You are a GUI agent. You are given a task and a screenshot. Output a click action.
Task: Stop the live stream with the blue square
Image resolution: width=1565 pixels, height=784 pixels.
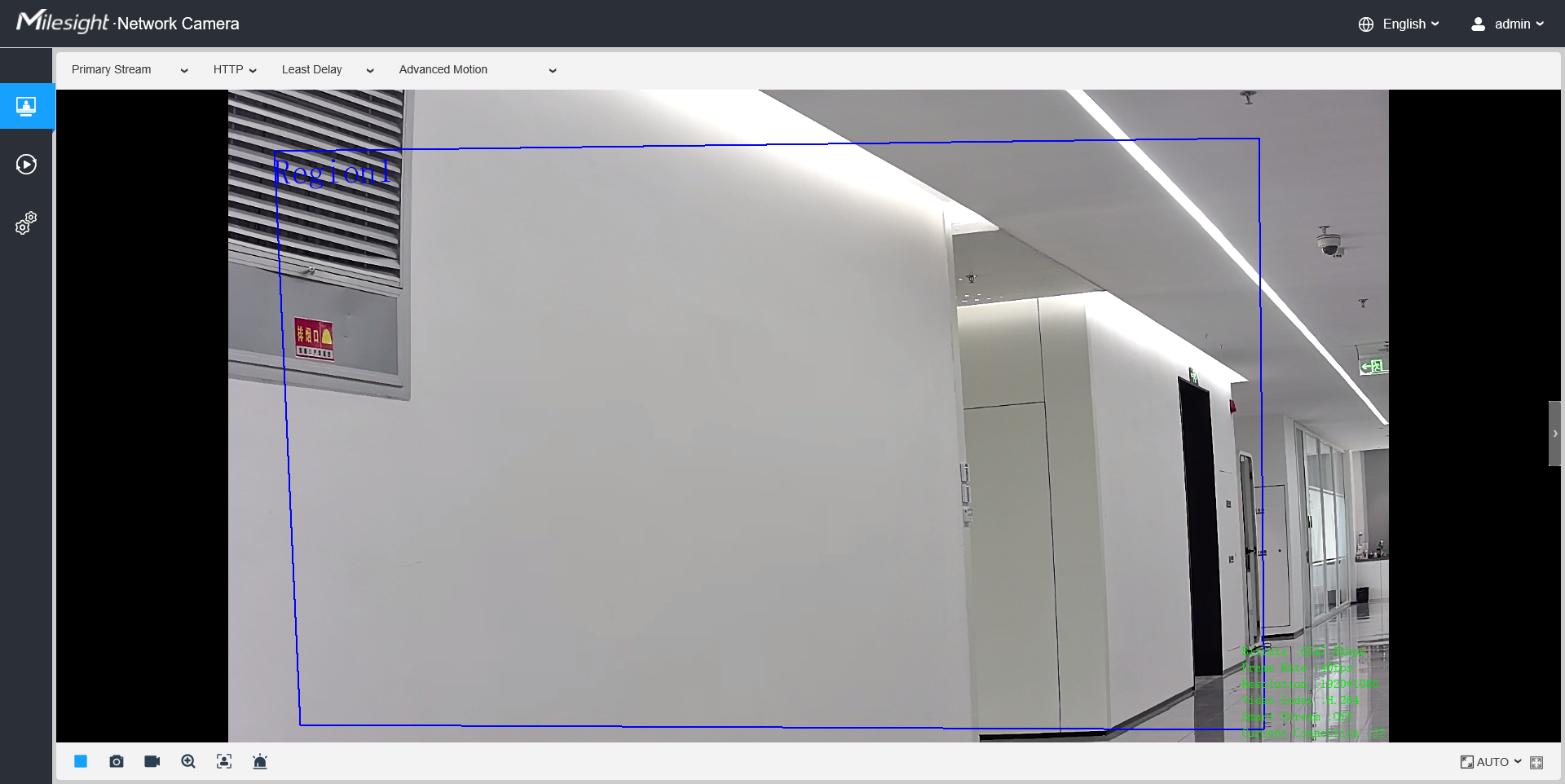81,761
